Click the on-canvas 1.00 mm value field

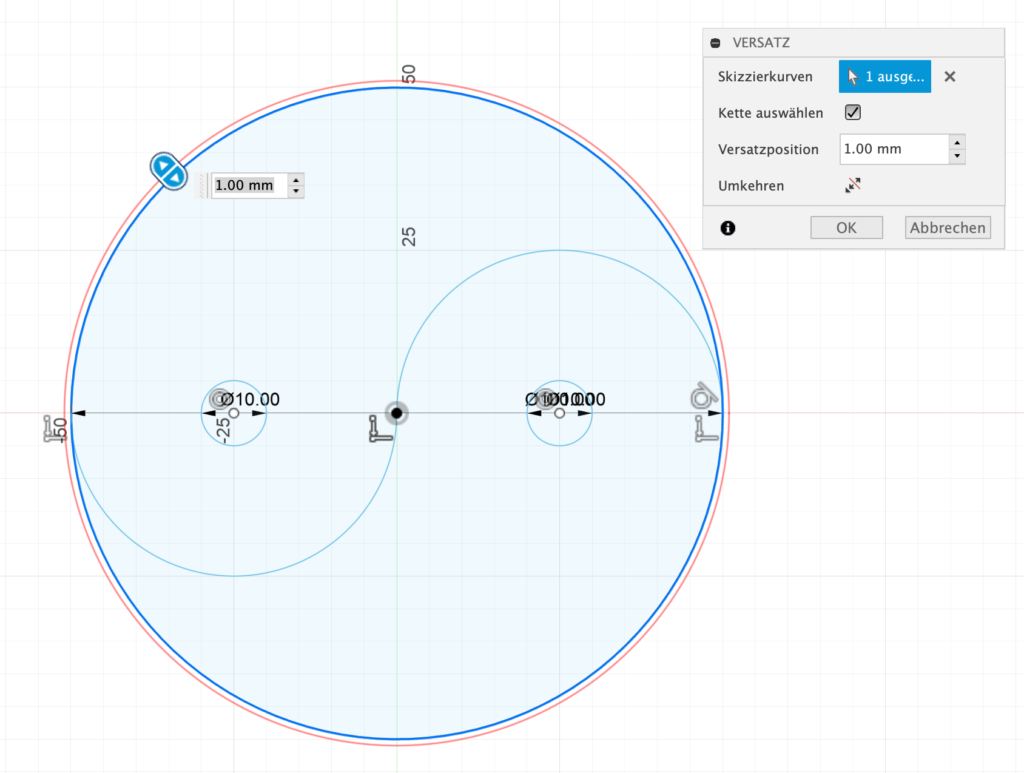point(244,185)
